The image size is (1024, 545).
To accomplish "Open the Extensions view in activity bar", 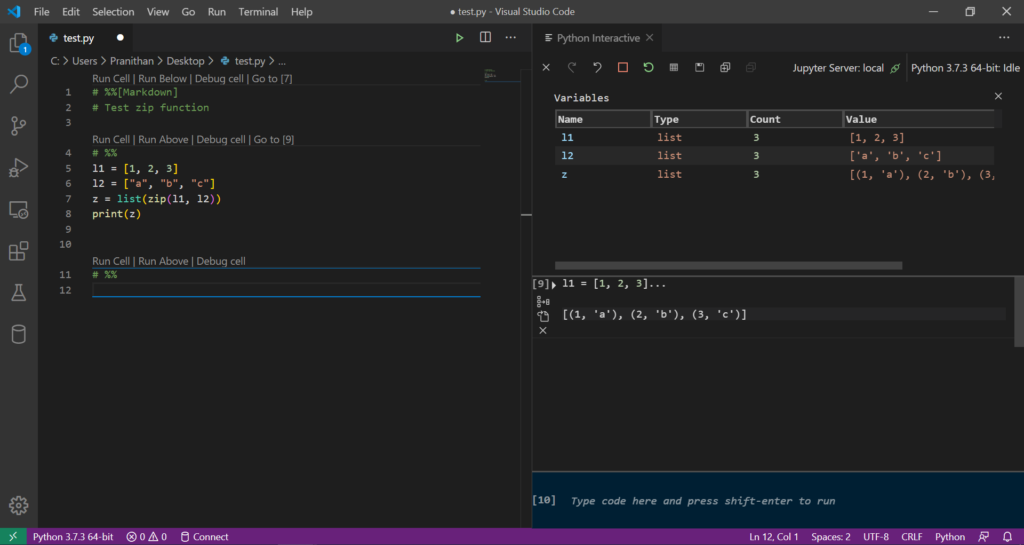I will point(18,251).
